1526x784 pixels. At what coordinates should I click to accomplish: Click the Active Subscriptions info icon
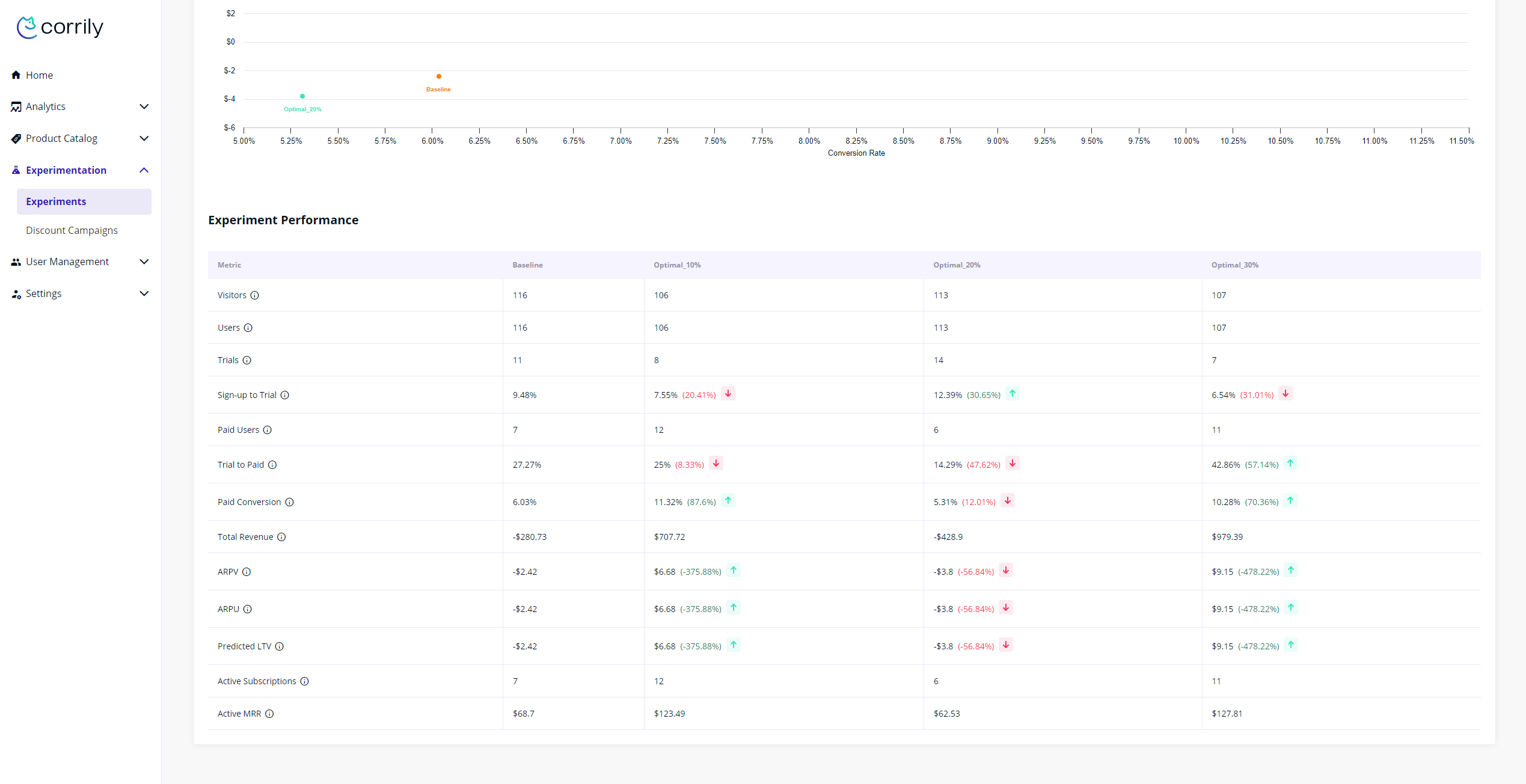304,681
